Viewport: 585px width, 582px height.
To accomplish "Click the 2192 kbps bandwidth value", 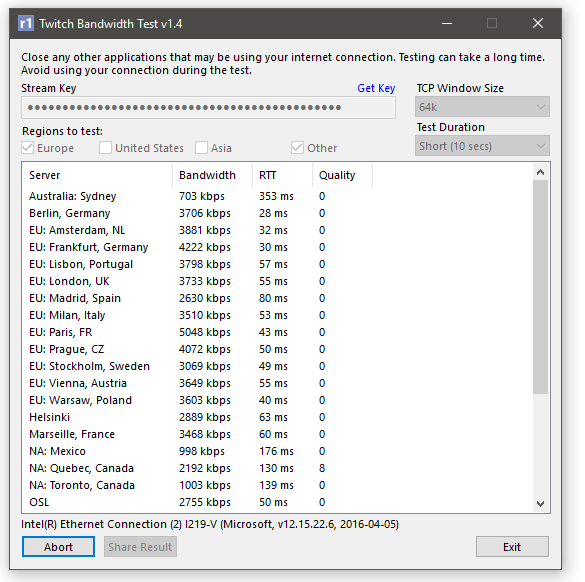I will (205, 468).
